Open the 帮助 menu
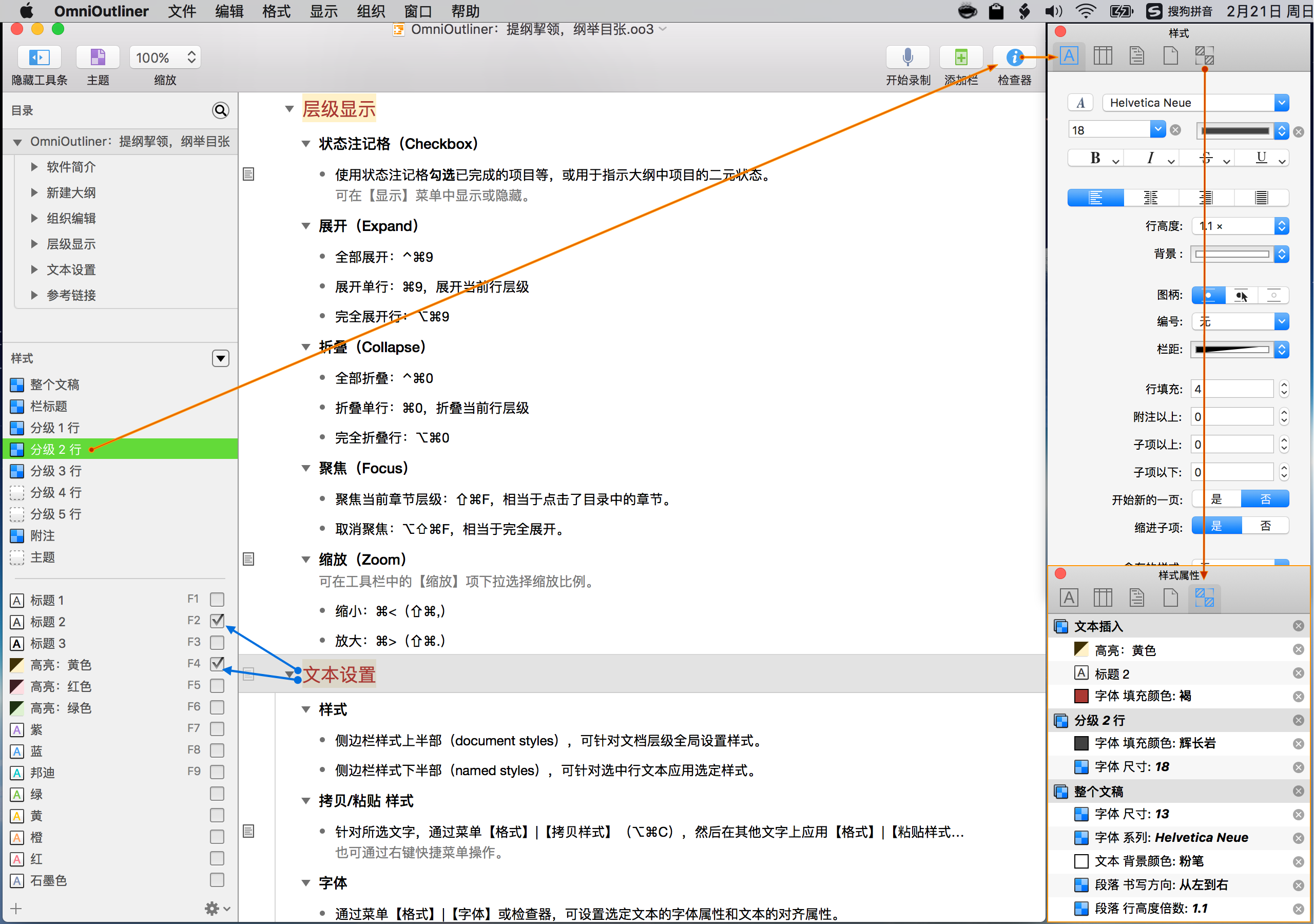Screen dimensions: 1314x924 pyautogui.click(x=465, y=11)
